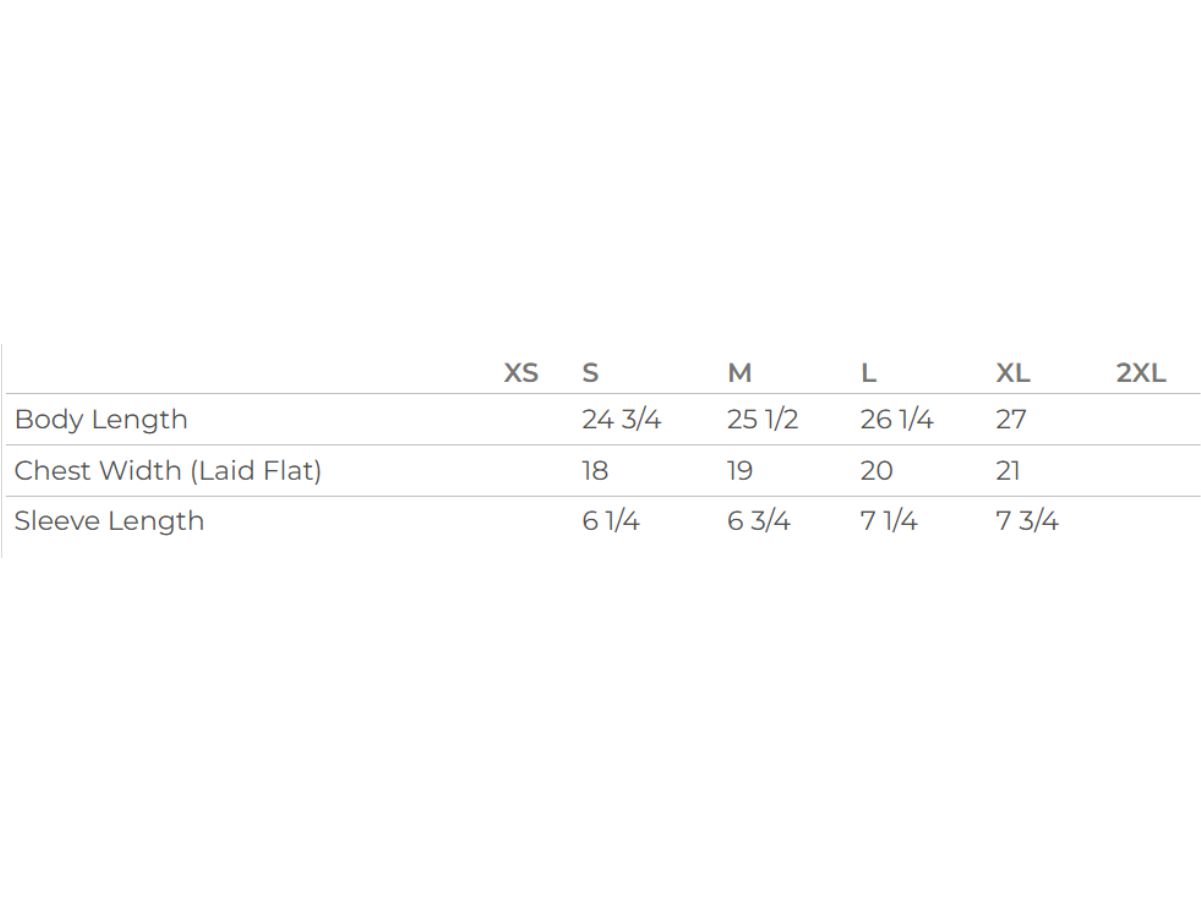Click the 6 1/4 sleeve length value
Image resolution: width=1201 pixels, height=901 pixels.
point(610,521)
